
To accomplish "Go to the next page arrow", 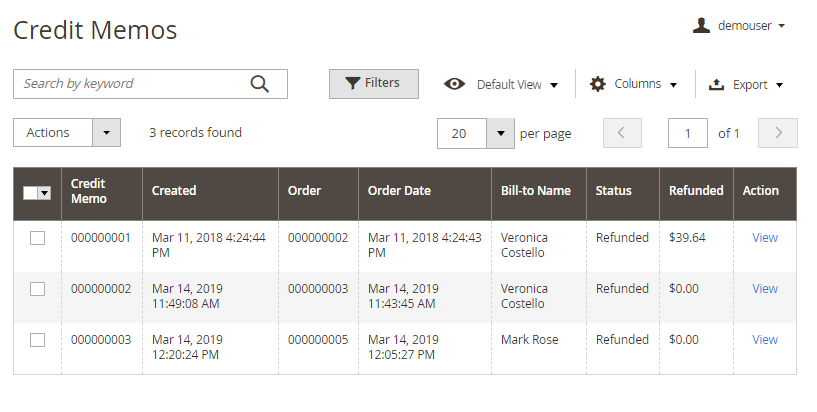I will (777, 133).
